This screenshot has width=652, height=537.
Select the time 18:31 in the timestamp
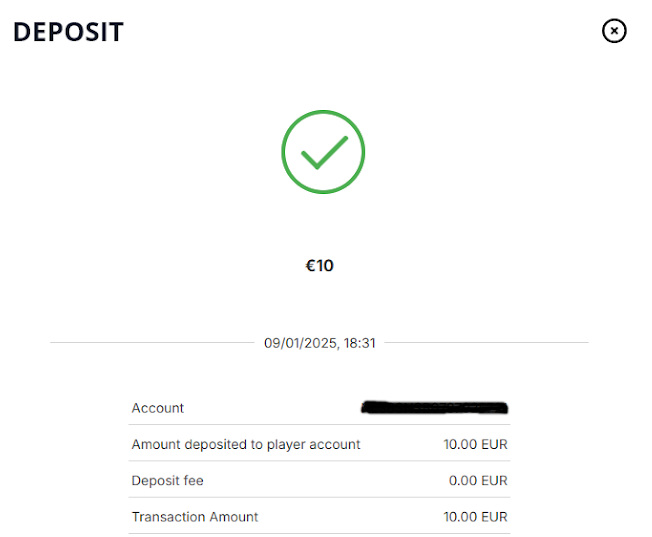coord(359,342)
